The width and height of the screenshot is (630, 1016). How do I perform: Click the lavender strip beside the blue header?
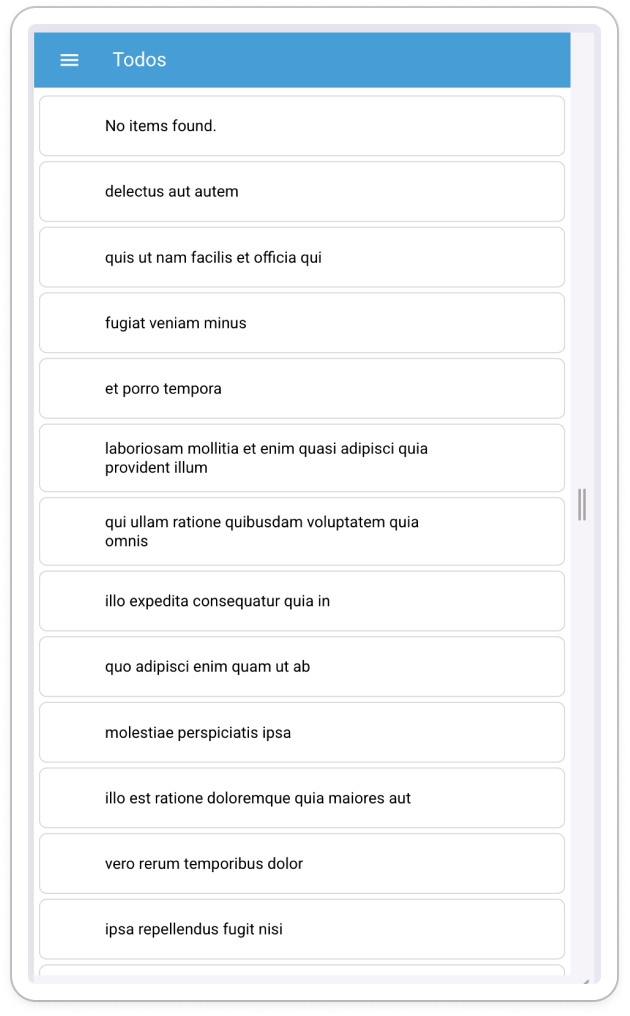coord(582,60)
